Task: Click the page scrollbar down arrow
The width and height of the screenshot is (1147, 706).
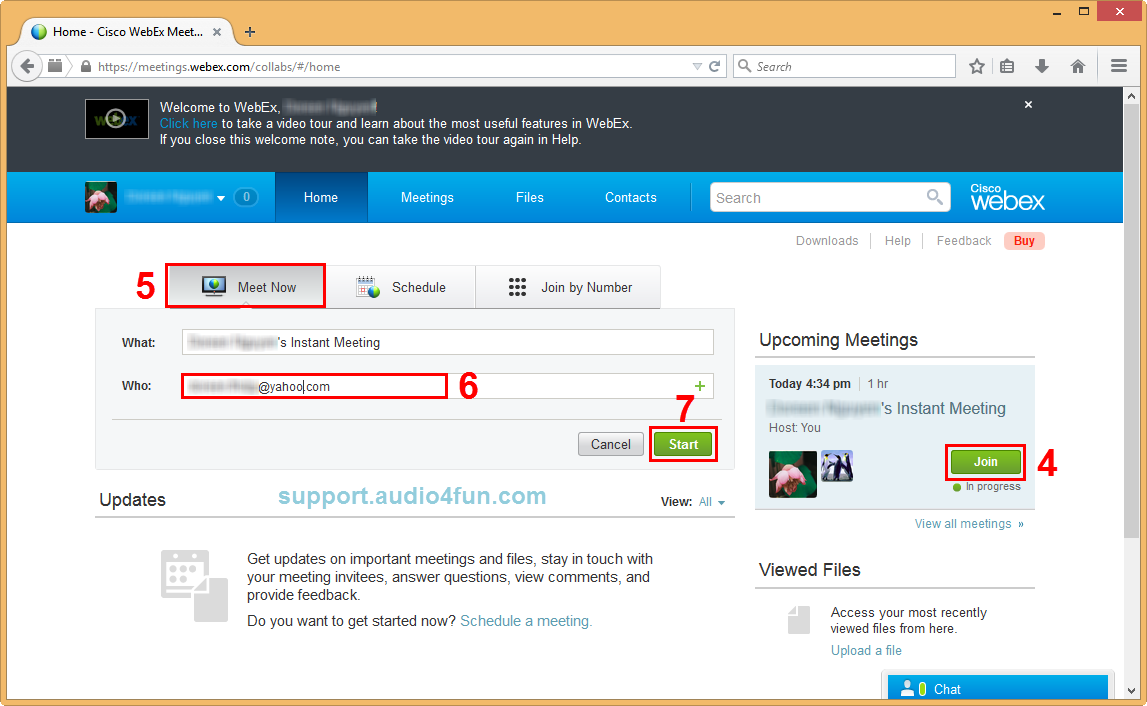Action: coord(1132,691)
